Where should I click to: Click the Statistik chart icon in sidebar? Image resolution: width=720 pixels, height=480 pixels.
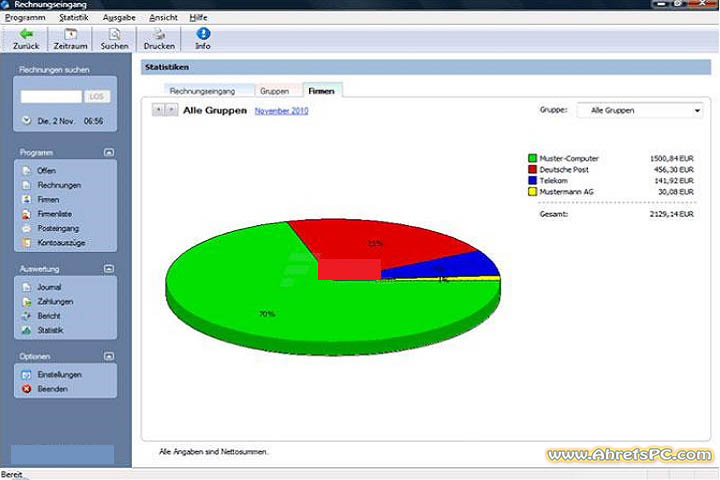coord(27,330)
